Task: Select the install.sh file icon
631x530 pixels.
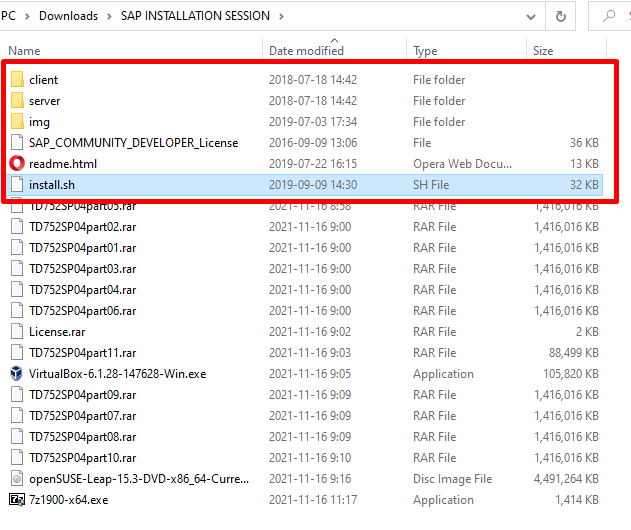Action: pyautogui.click(x=17, y=184)
